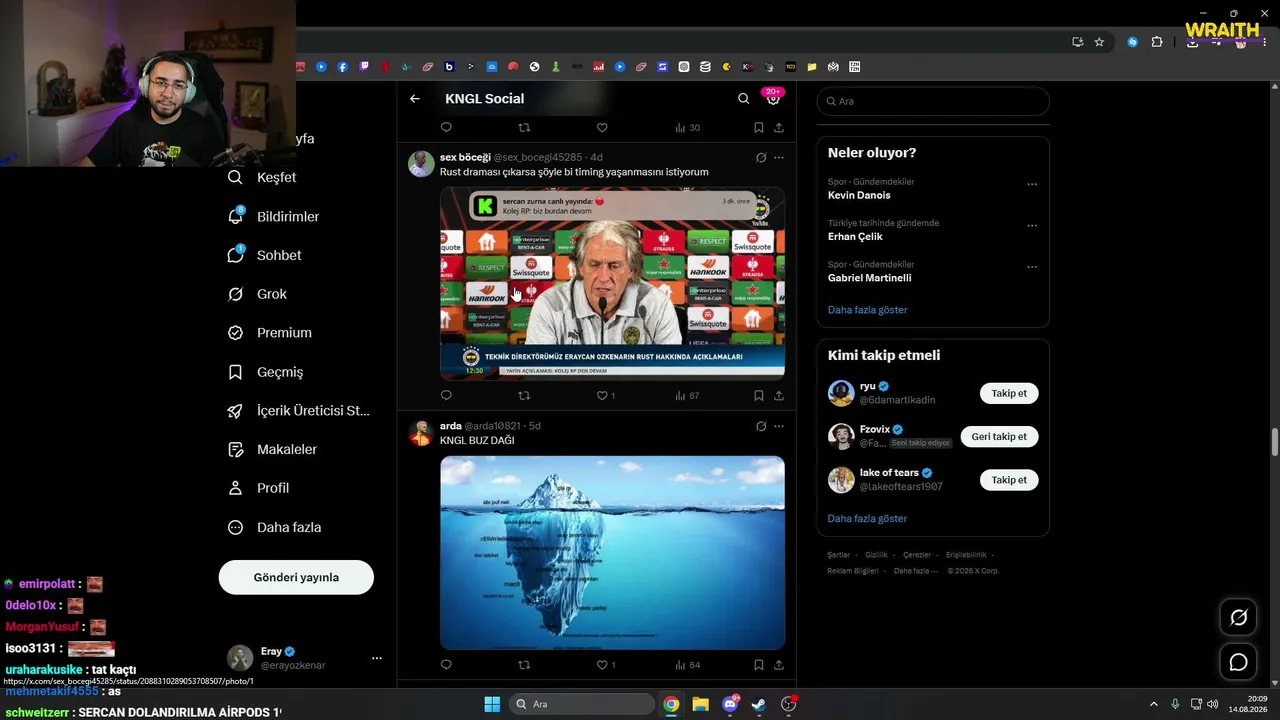This screenshot has height=720, width=1280.
Task: Click the Windows taskbar Ara search box
Action: (x=582, y=704)
